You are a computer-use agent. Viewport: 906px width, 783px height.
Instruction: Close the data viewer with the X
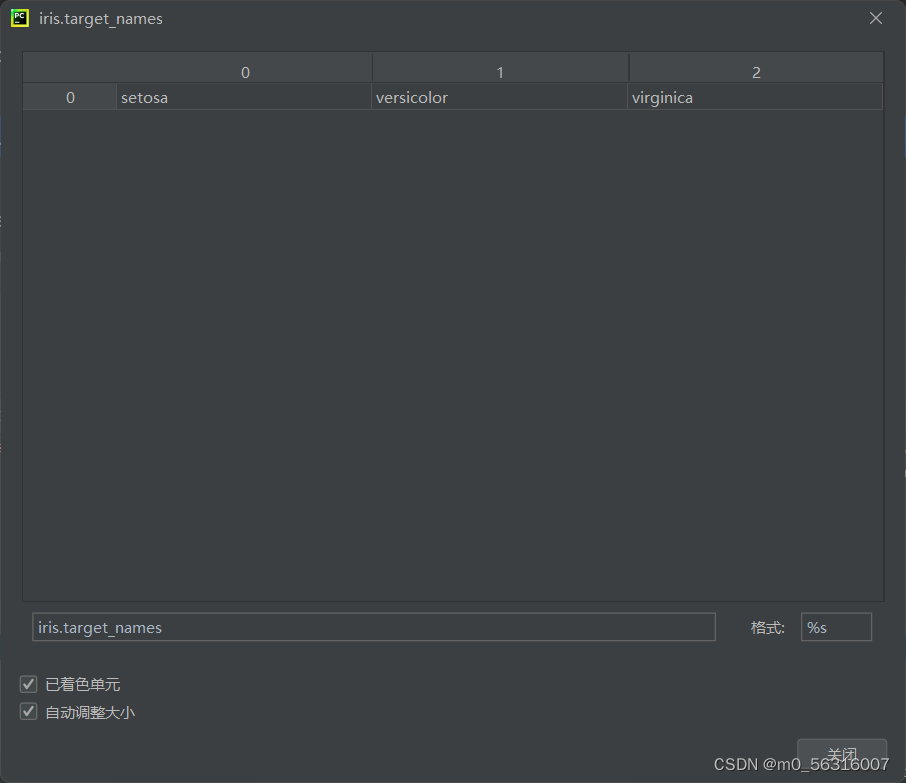coord(875,17)
